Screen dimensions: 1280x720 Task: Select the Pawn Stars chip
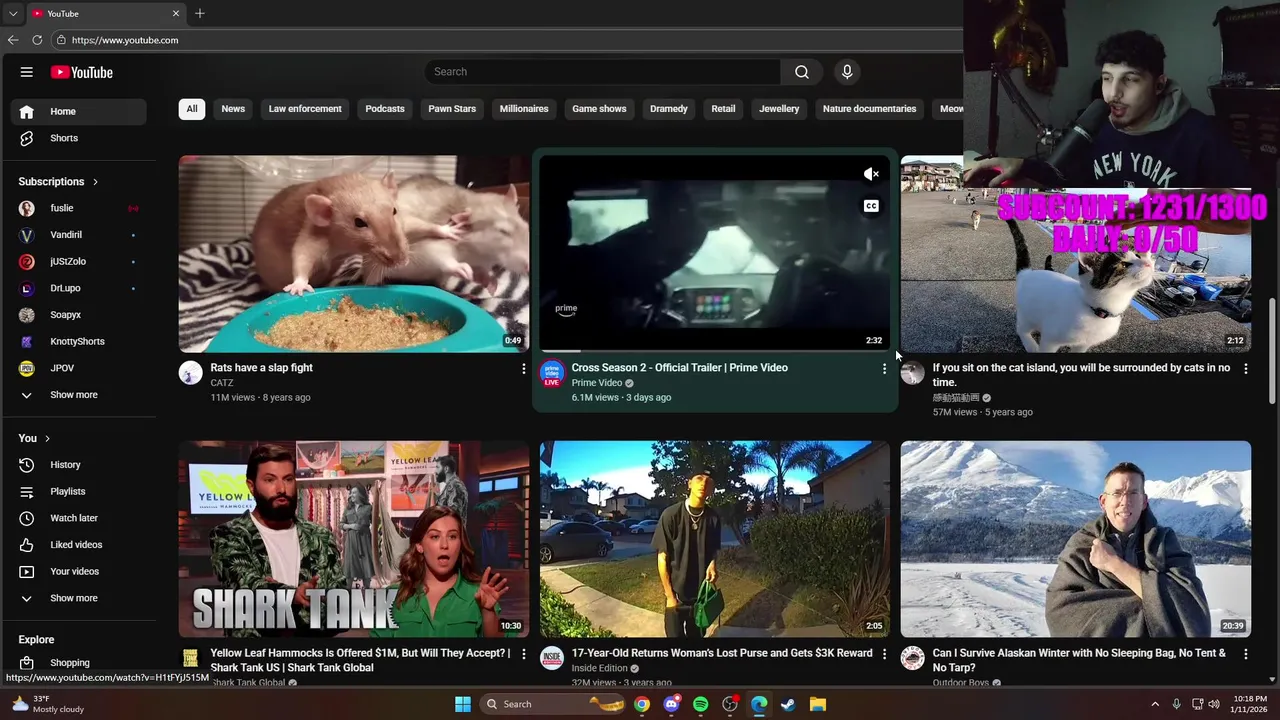click(452, 109)
